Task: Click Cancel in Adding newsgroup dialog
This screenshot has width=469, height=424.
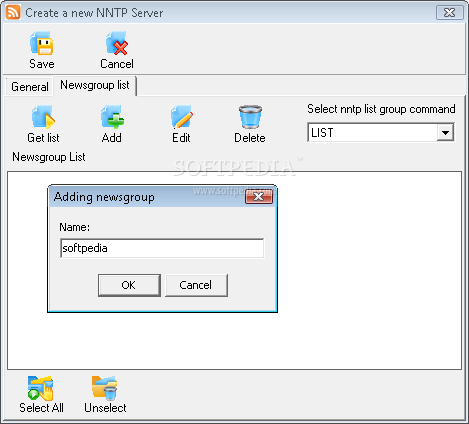Action: [x=196, y=285]
